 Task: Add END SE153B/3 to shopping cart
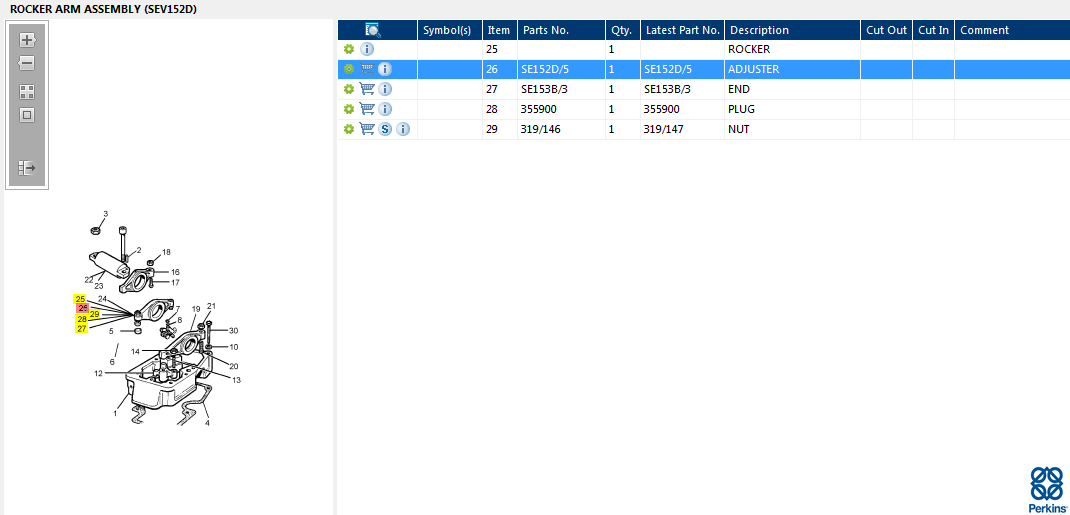(x=367, y=89)
